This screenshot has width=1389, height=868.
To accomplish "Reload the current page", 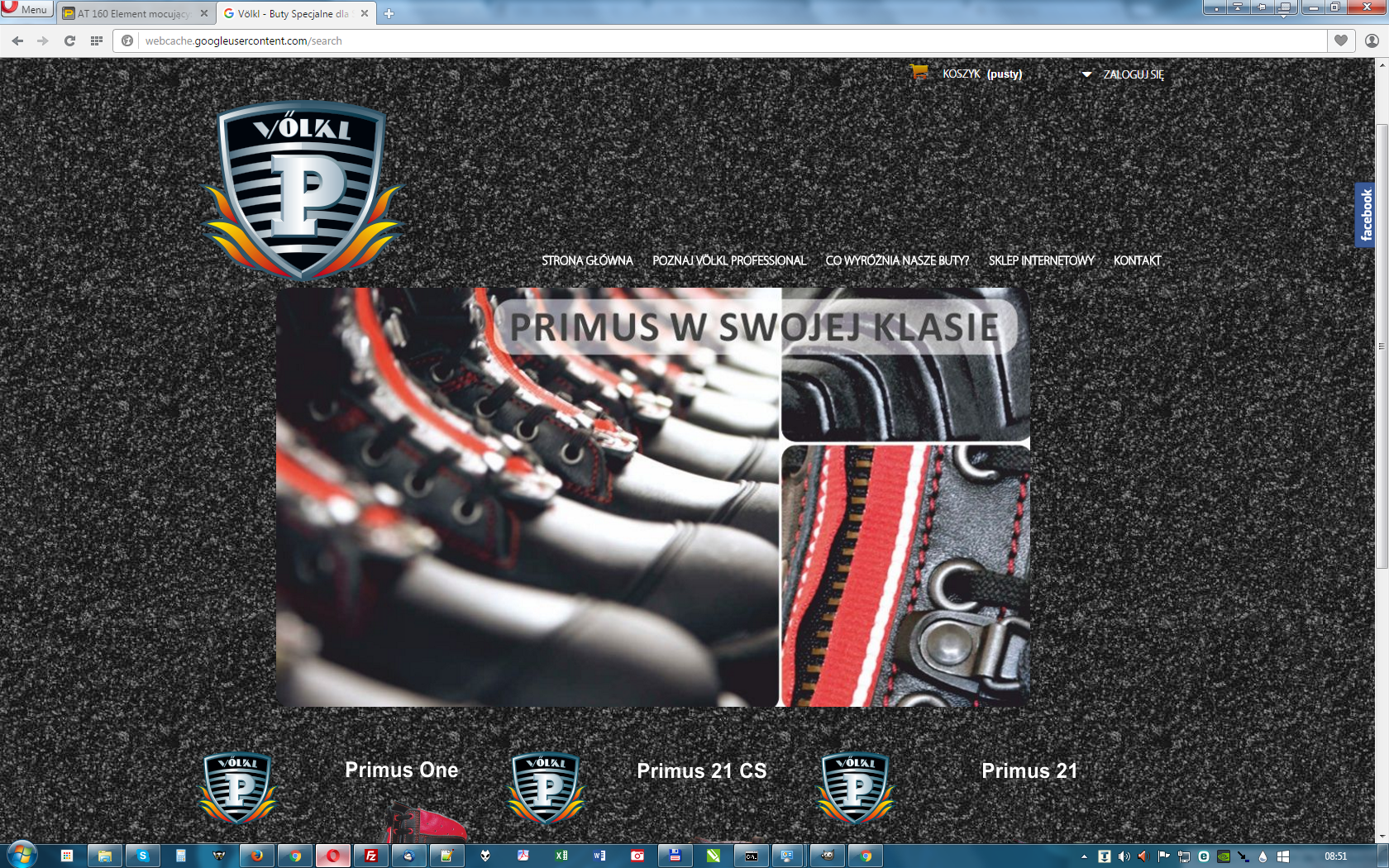I will click(x=69, y=41).
